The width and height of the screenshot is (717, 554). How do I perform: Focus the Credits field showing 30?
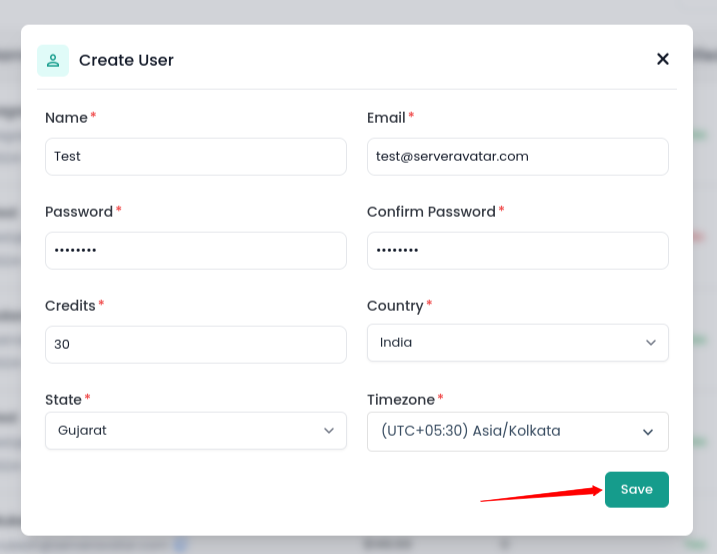[195, 344]
